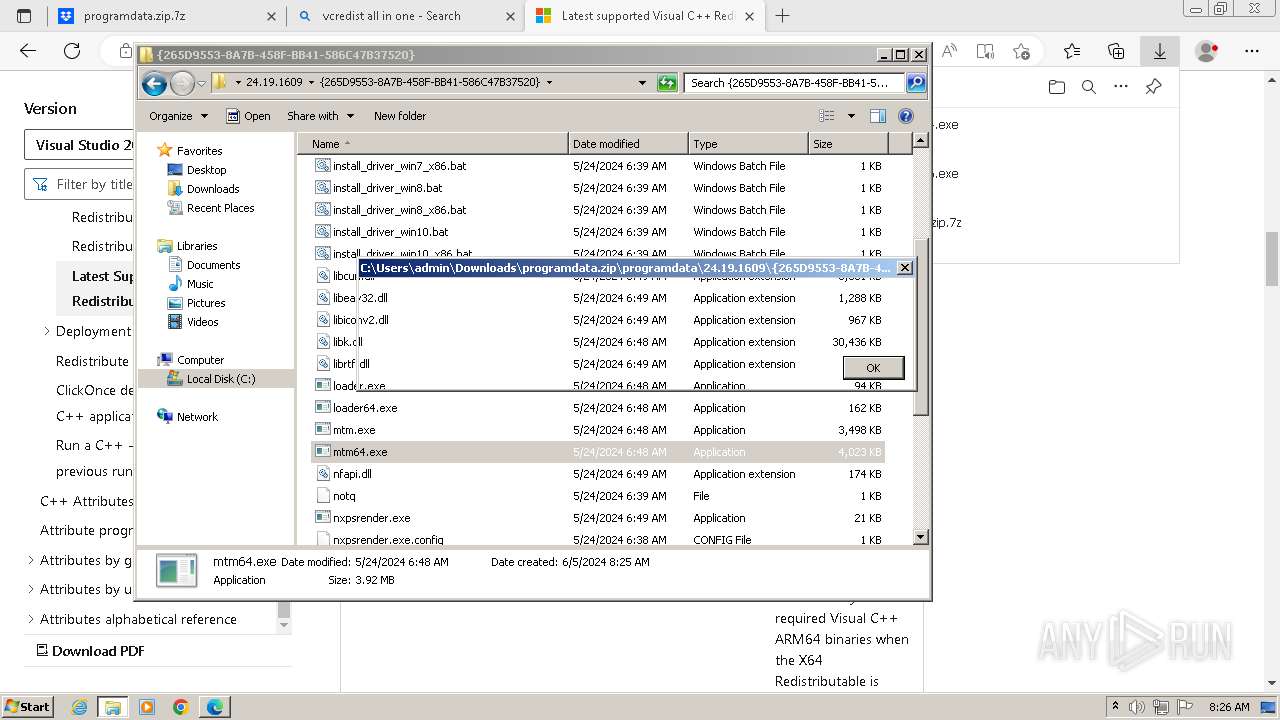Screen dimensions: 1280x720
Task: Select Desktop in the navigation pane
Action: tap(206, 170)
